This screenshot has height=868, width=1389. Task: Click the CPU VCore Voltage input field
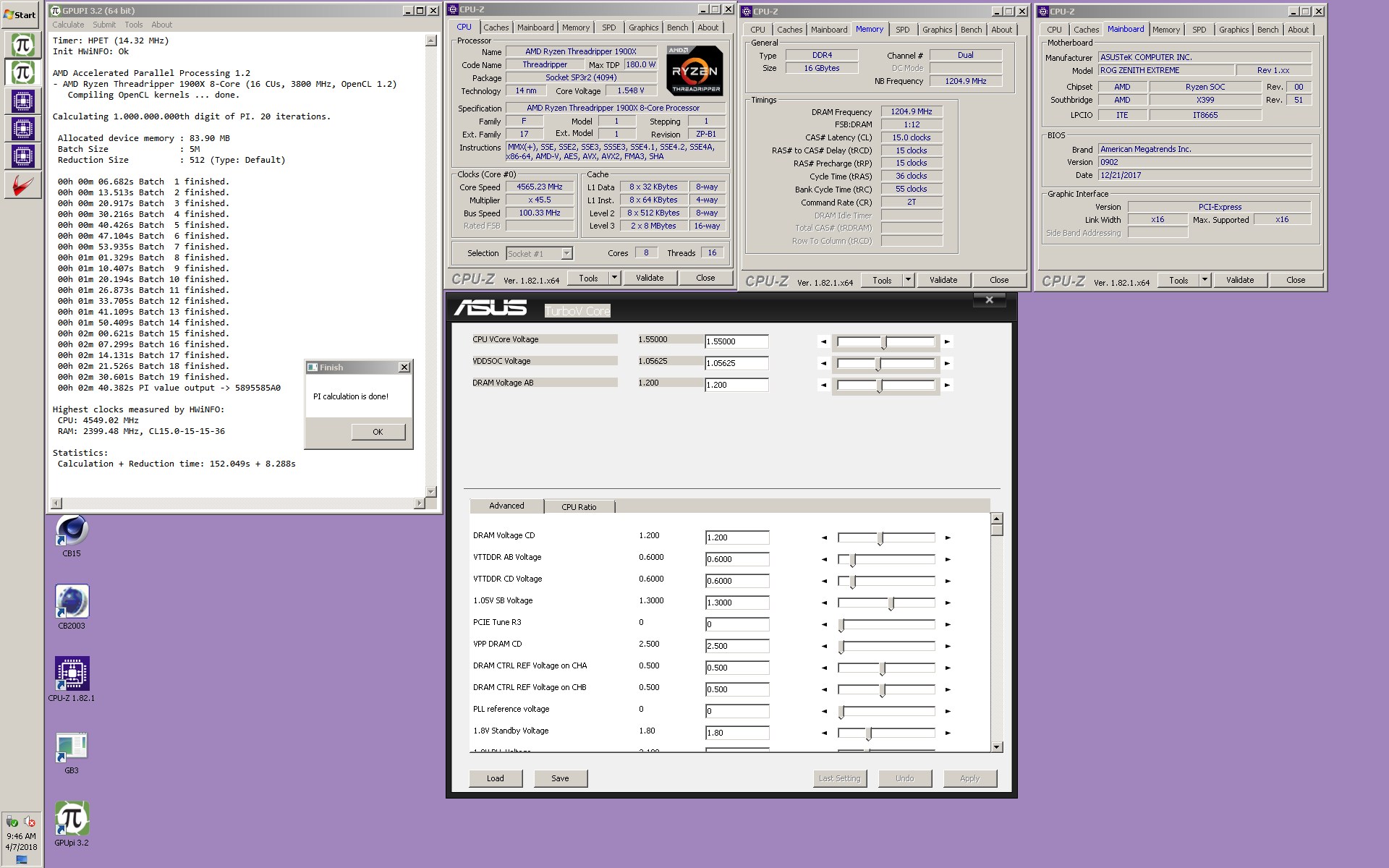point(736,341)
